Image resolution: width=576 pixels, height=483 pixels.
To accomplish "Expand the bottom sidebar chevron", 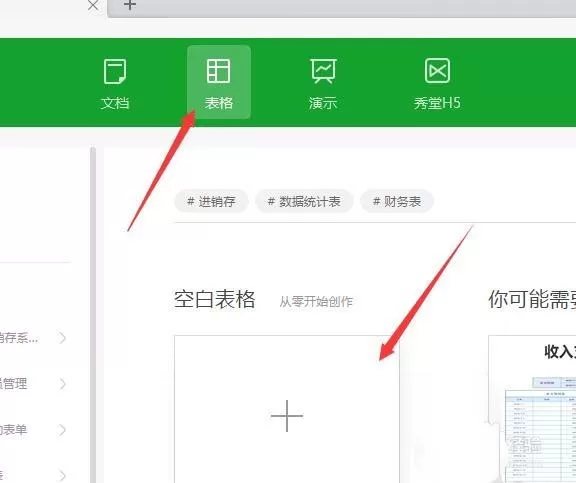I will [x=63, y=475].
